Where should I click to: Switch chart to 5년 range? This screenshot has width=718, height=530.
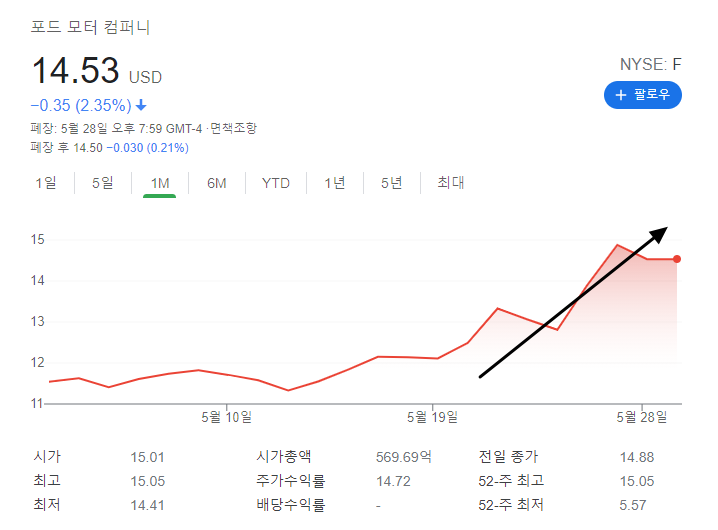tap(392, 183)
